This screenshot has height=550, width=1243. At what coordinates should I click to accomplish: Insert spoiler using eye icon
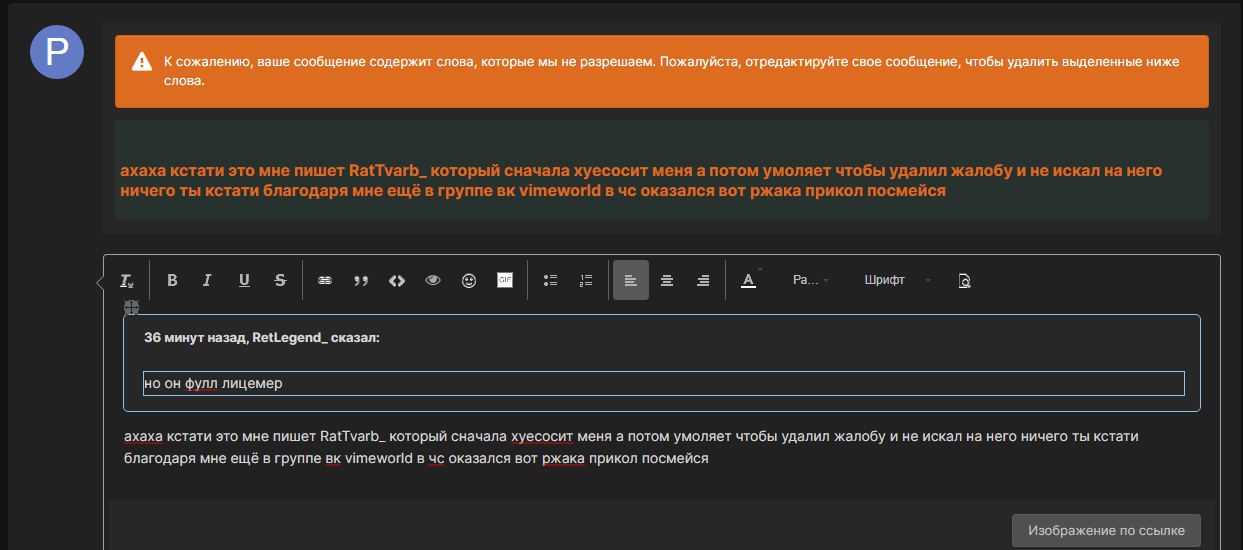tap(433, 280)
